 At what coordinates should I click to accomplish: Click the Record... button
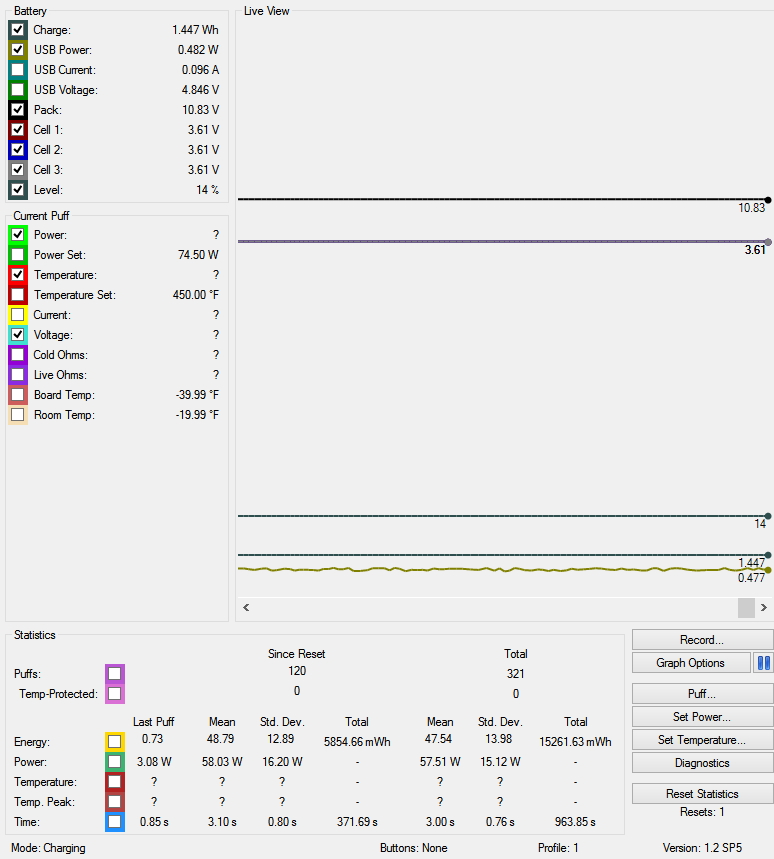702,640
